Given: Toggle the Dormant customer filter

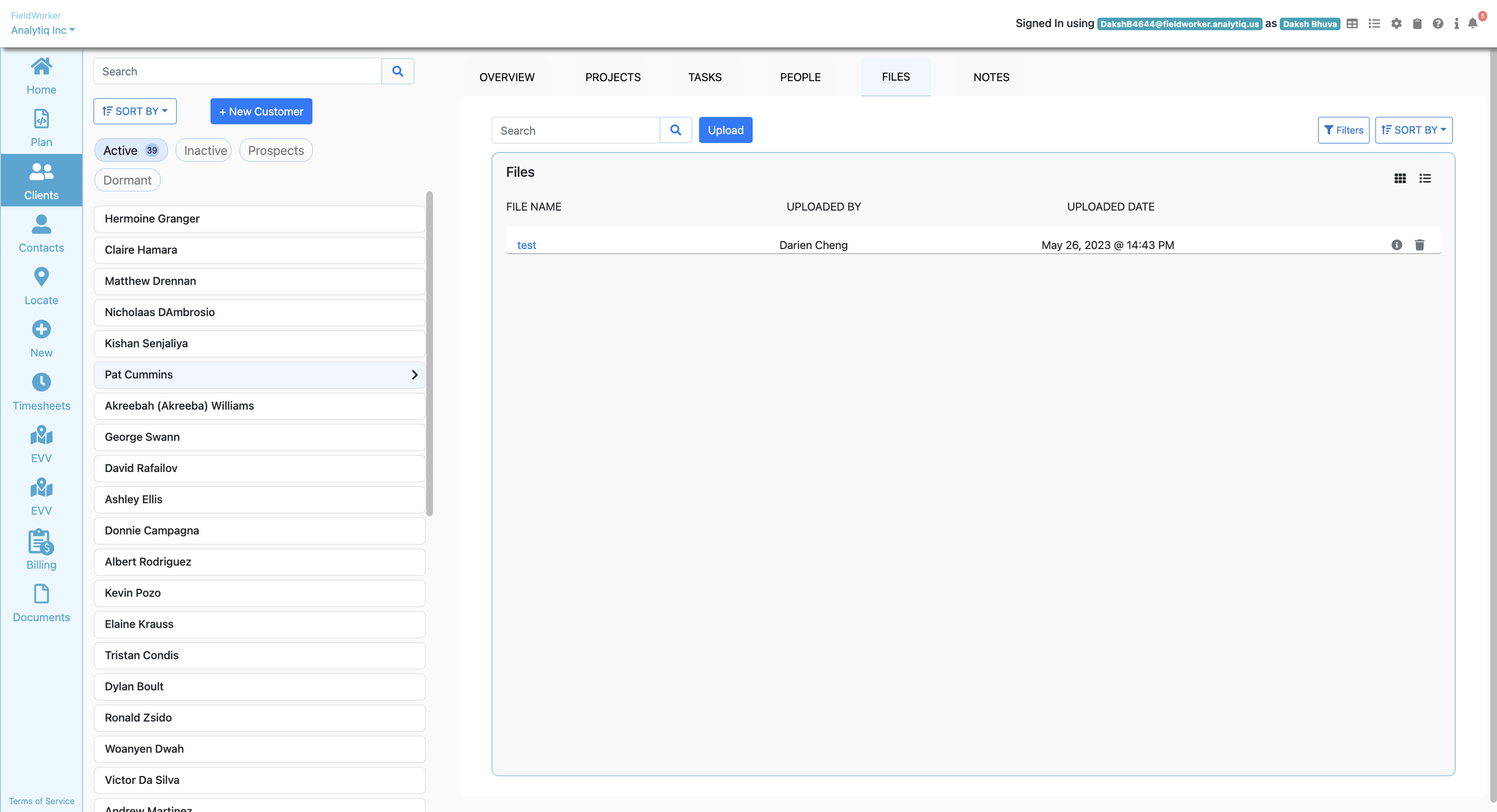Looking at the screenshot, I should 127,180.
